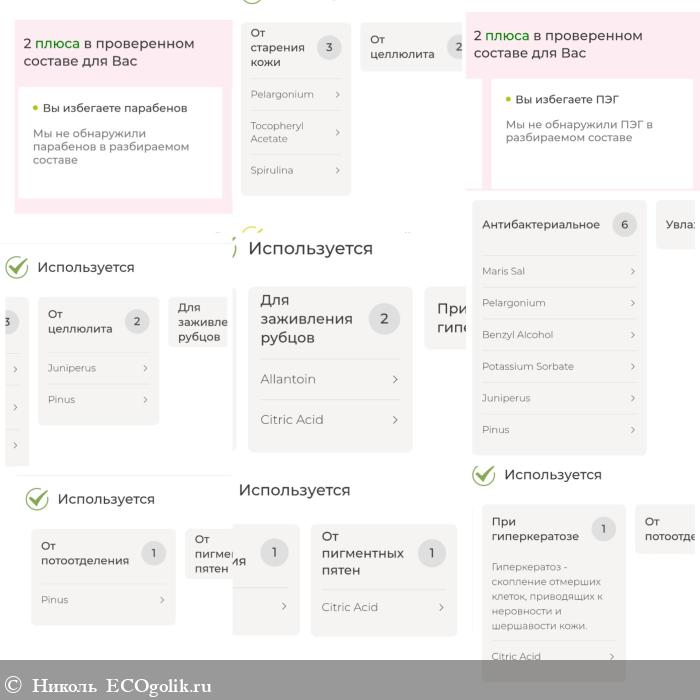Viewport: 700px width, 700px height.
Task: Click the badge 2 in Для заживления рубцов card
Action: coord(384,319)
